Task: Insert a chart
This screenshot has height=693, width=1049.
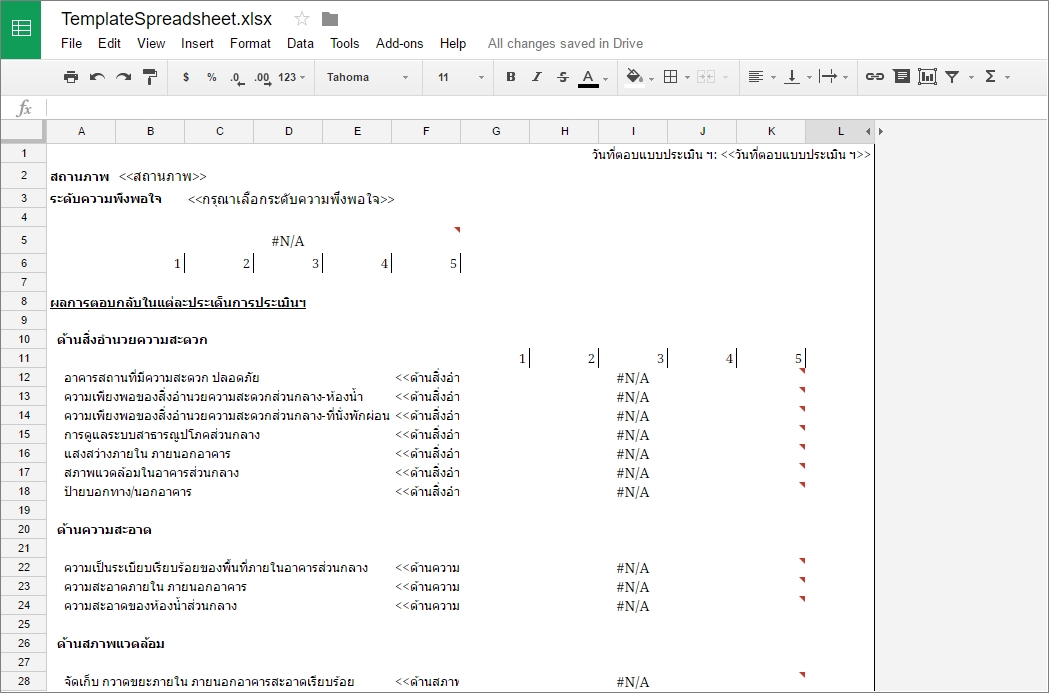Action: (927, 76)
